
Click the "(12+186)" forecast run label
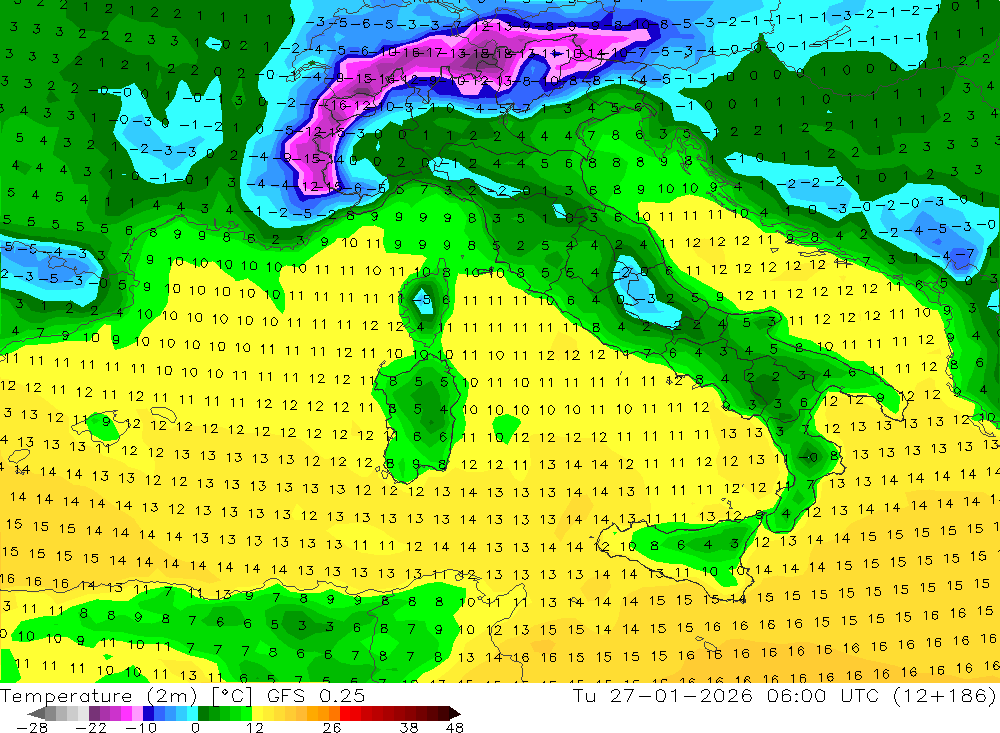pyautogui.click(x=943, y=695)
